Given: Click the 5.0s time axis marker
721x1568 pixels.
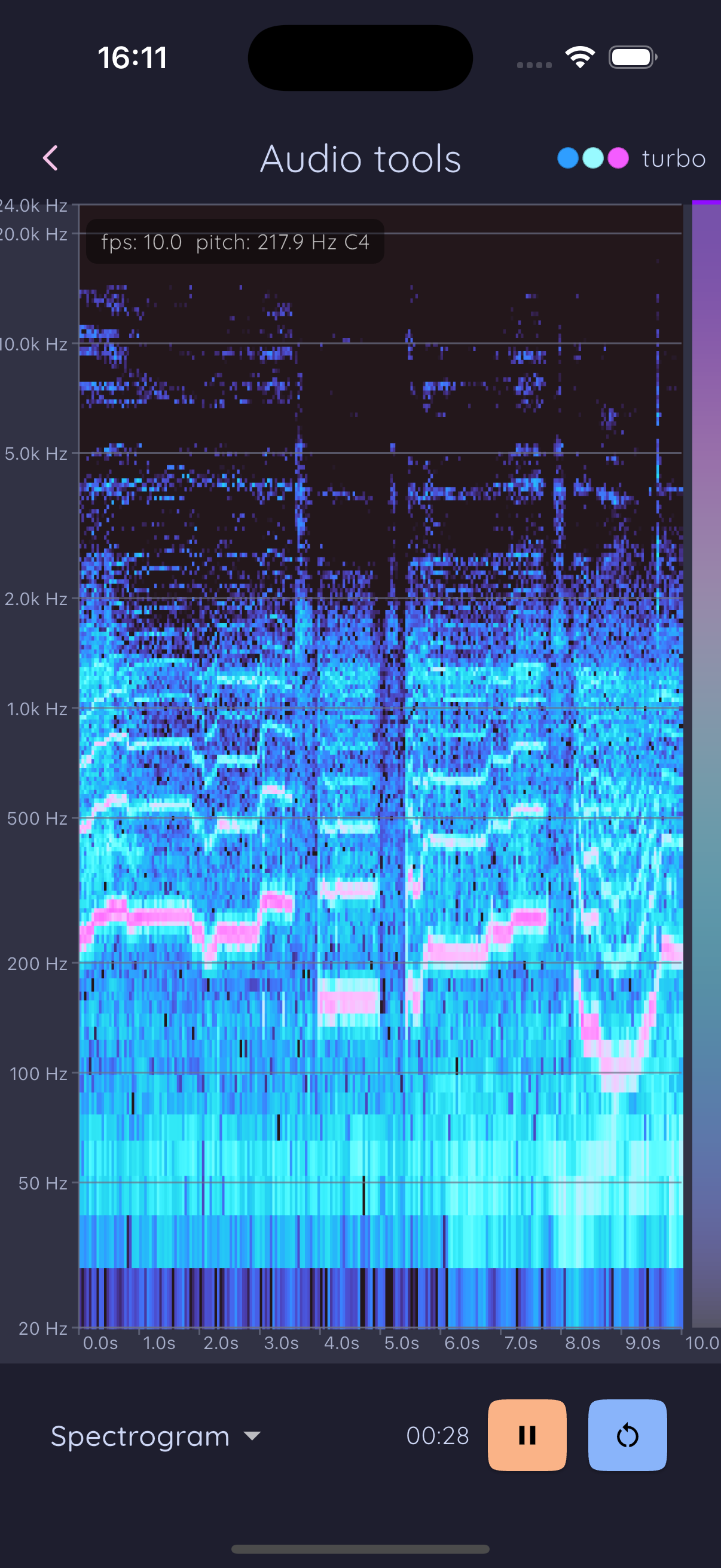Looking at the screenshot, I should (401, 1343).
